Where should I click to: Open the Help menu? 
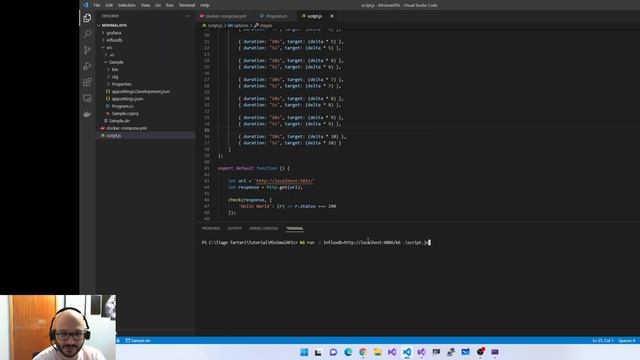205,5
